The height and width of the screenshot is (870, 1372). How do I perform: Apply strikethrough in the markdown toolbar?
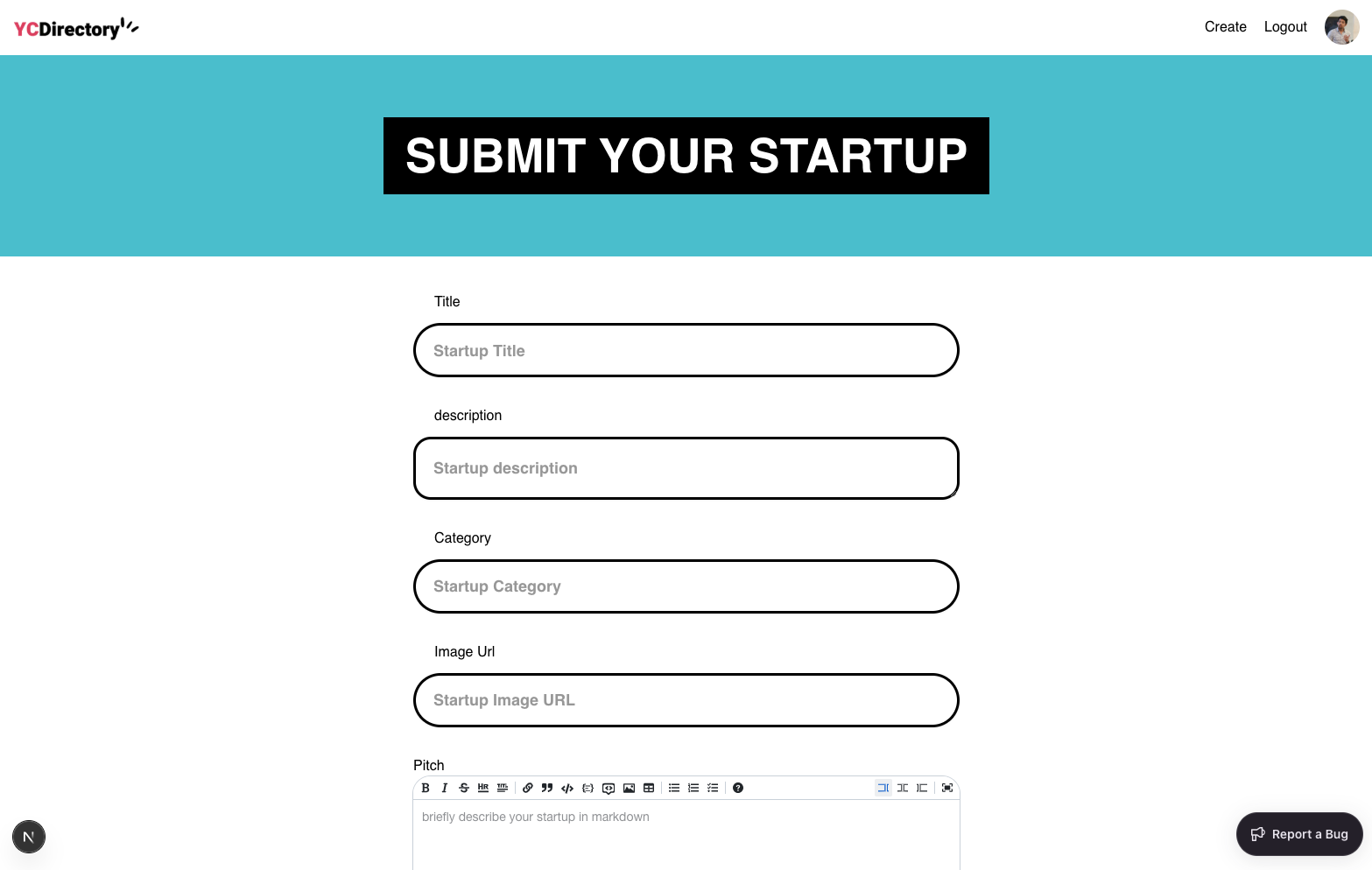click(464, 788)
